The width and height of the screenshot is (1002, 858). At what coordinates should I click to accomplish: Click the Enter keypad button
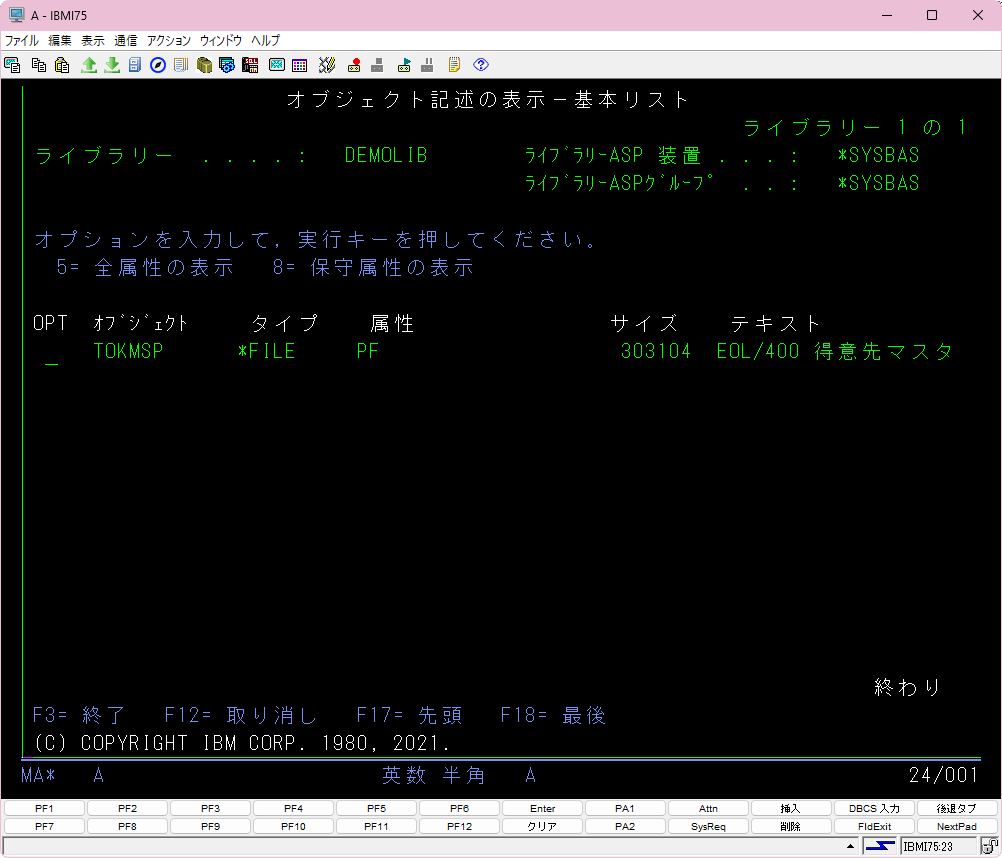pyautogui.click(x=543, y=808)
